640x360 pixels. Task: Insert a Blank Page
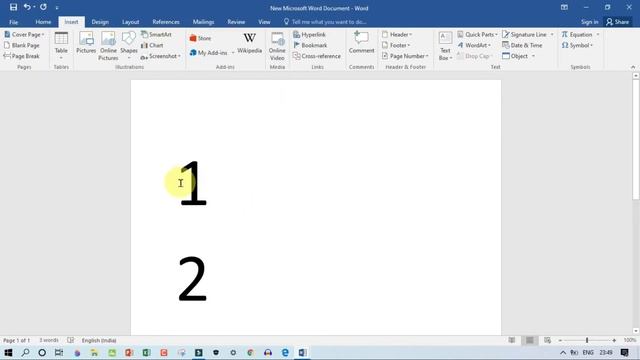click(22, 45)
